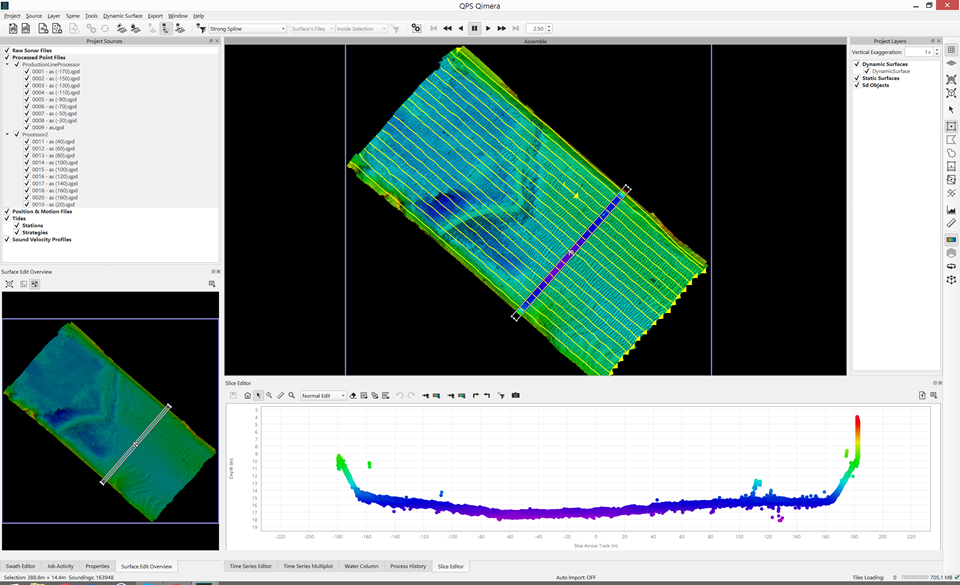960x585 pixels.
Task: Click the lasso selection tool in right toolbar
Action: [x=950, y=154]
